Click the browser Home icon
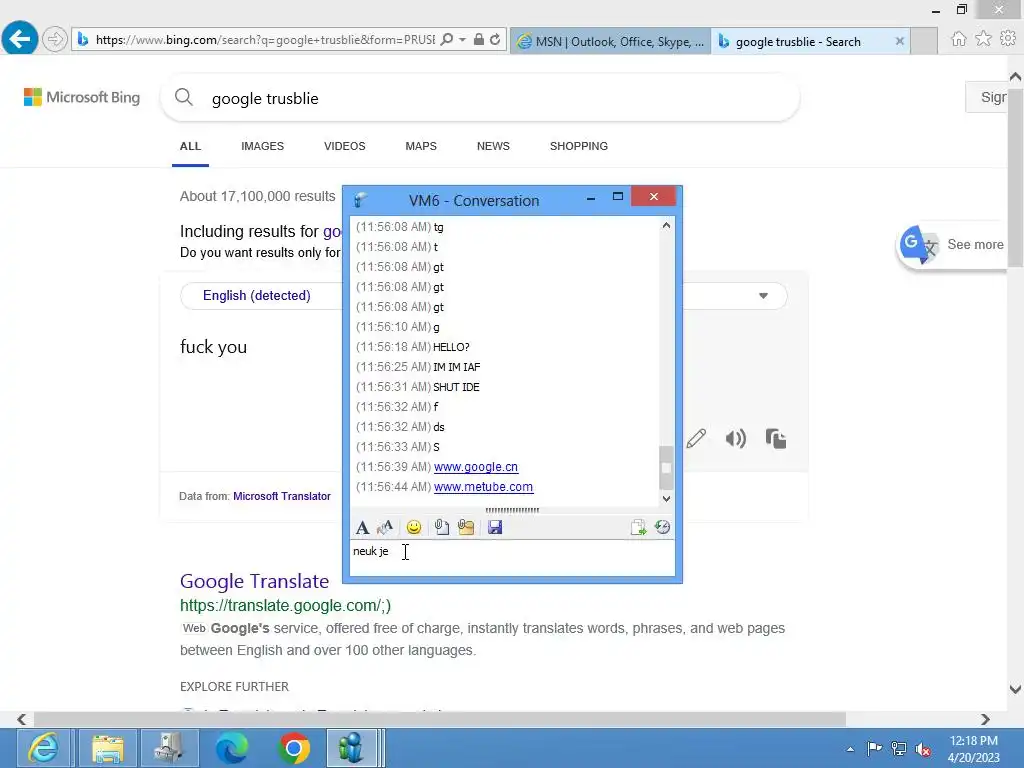 click(x=958, y=39)
